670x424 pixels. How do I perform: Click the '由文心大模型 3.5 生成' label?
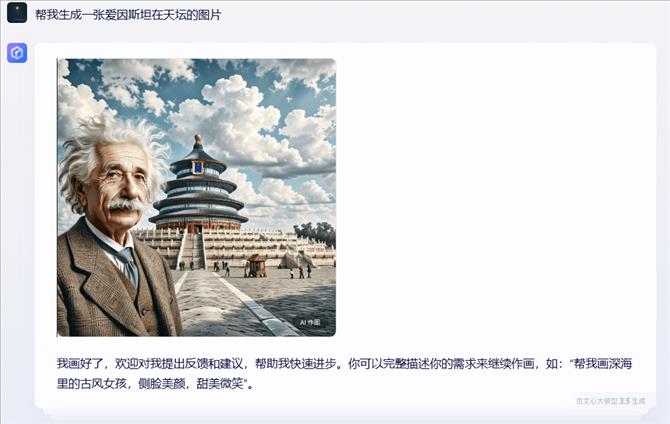pos(611,401)
